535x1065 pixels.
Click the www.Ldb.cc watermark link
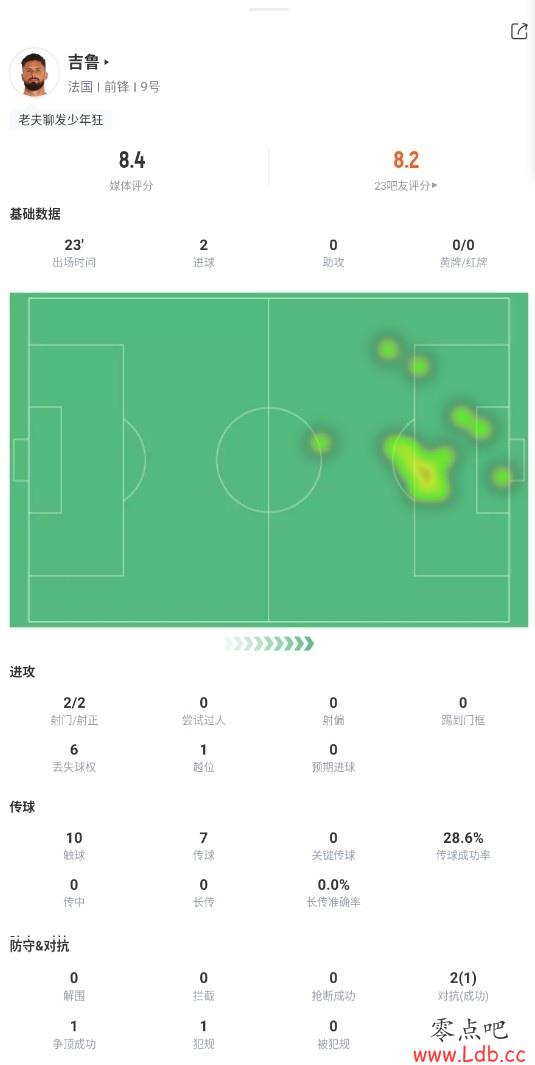click(x=470, y=1054)
